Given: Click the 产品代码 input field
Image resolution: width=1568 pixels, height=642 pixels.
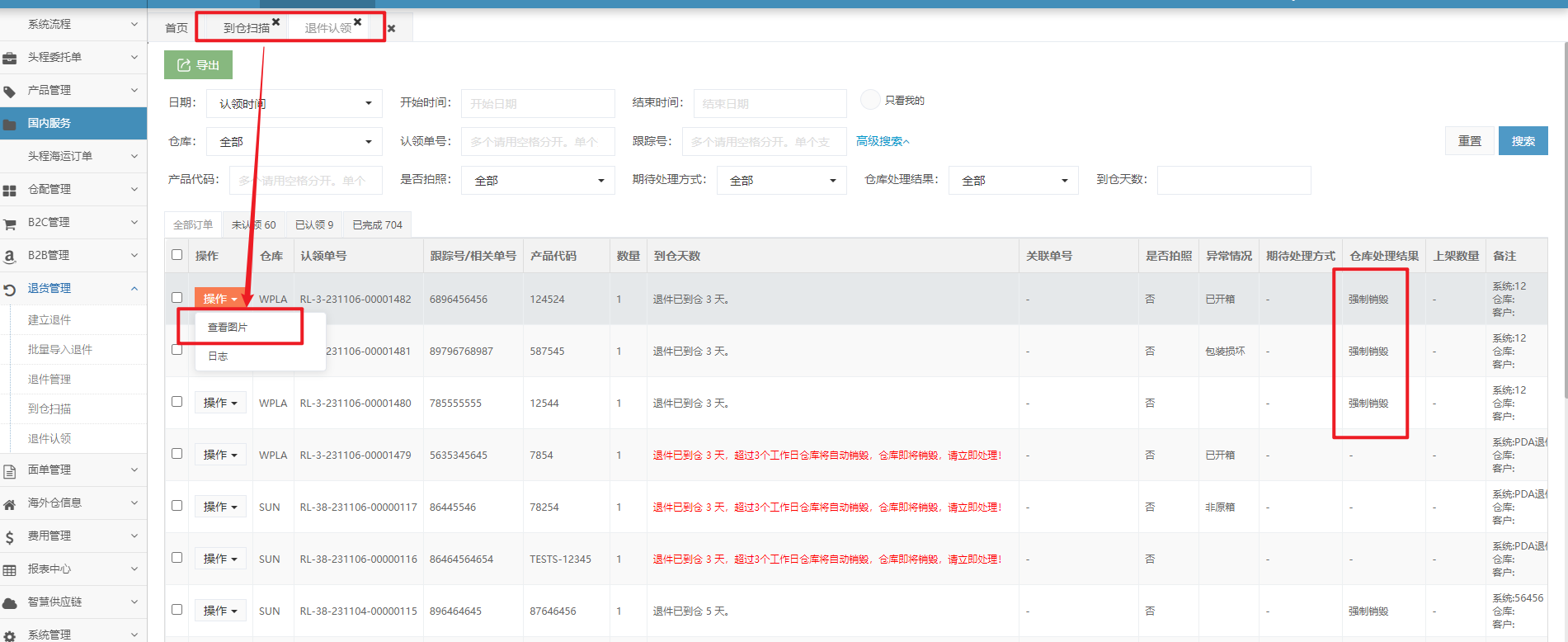Looking at the screenshot, I should click(x=306, y=180).
